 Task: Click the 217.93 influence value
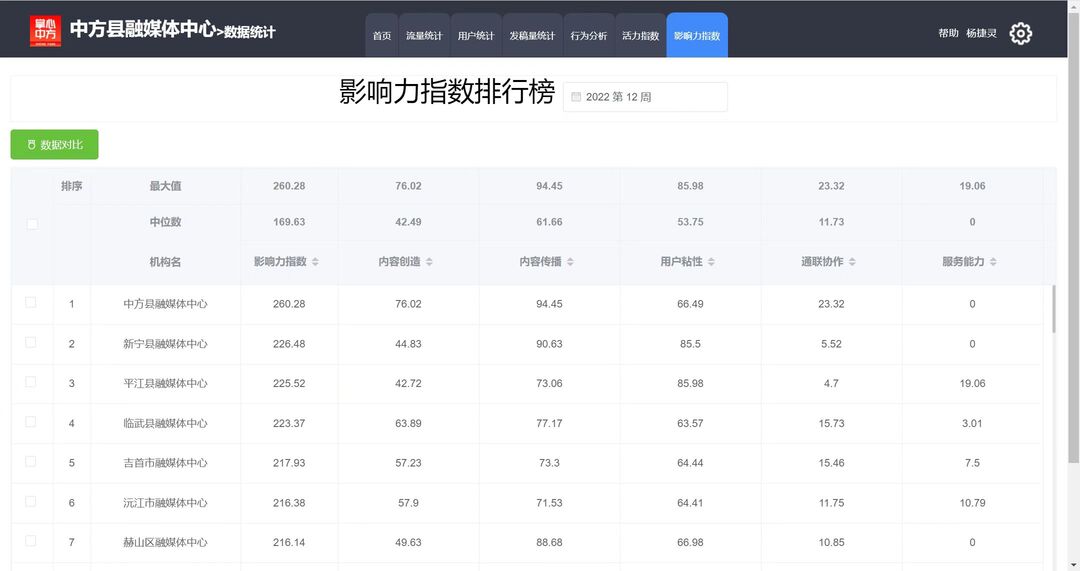(289, 463)
